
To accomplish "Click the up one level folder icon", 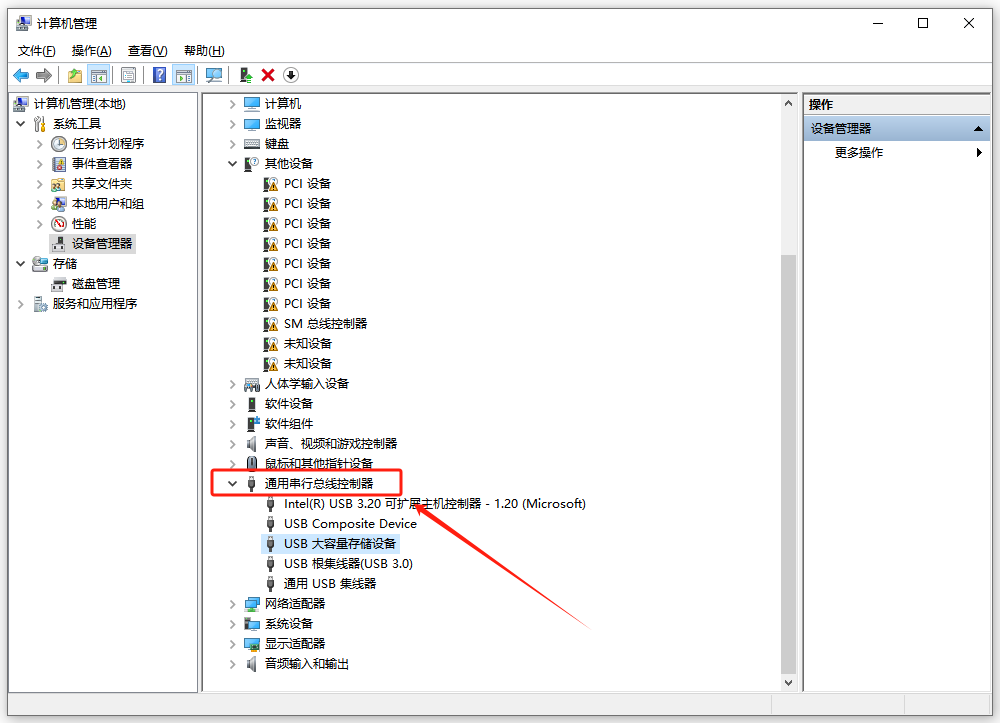I will pos(74,75).
